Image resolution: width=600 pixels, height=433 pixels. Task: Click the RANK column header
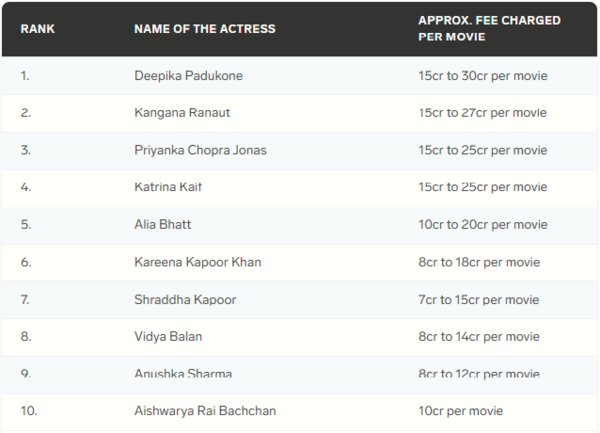(x=37, y=28)
